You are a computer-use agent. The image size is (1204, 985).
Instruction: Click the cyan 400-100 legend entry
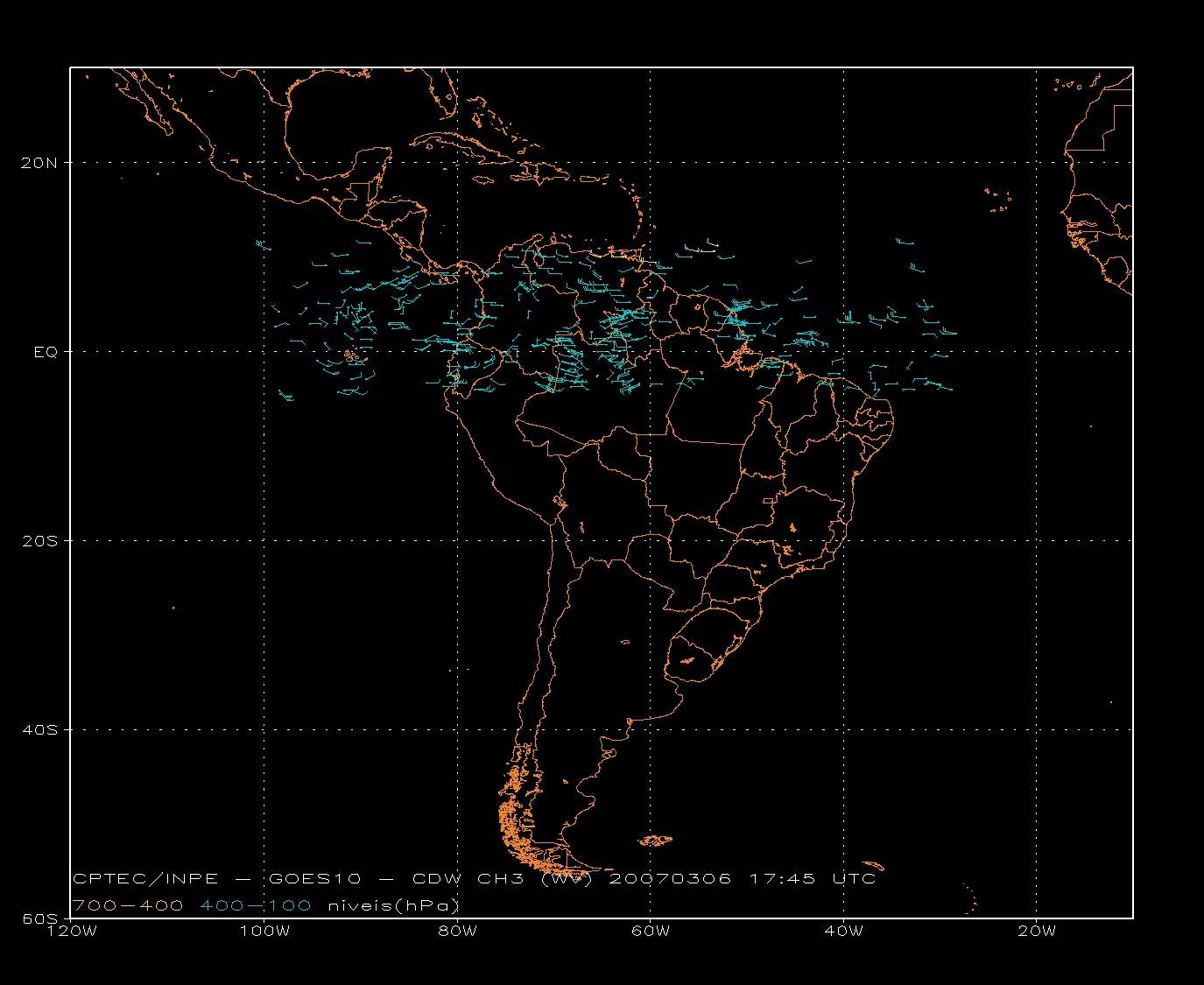coord(256,905)
